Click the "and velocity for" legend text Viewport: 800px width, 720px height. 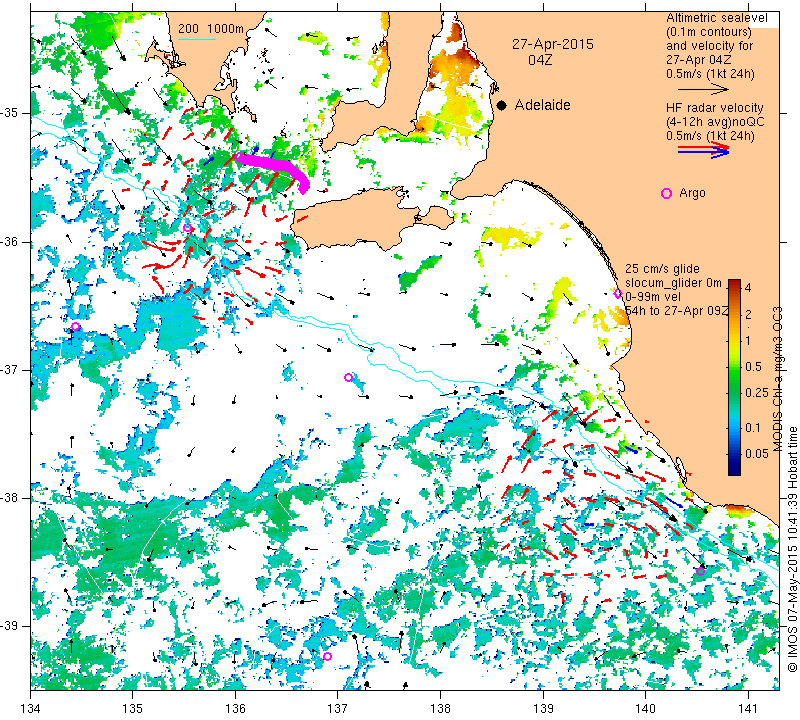(x=710, y=45)
